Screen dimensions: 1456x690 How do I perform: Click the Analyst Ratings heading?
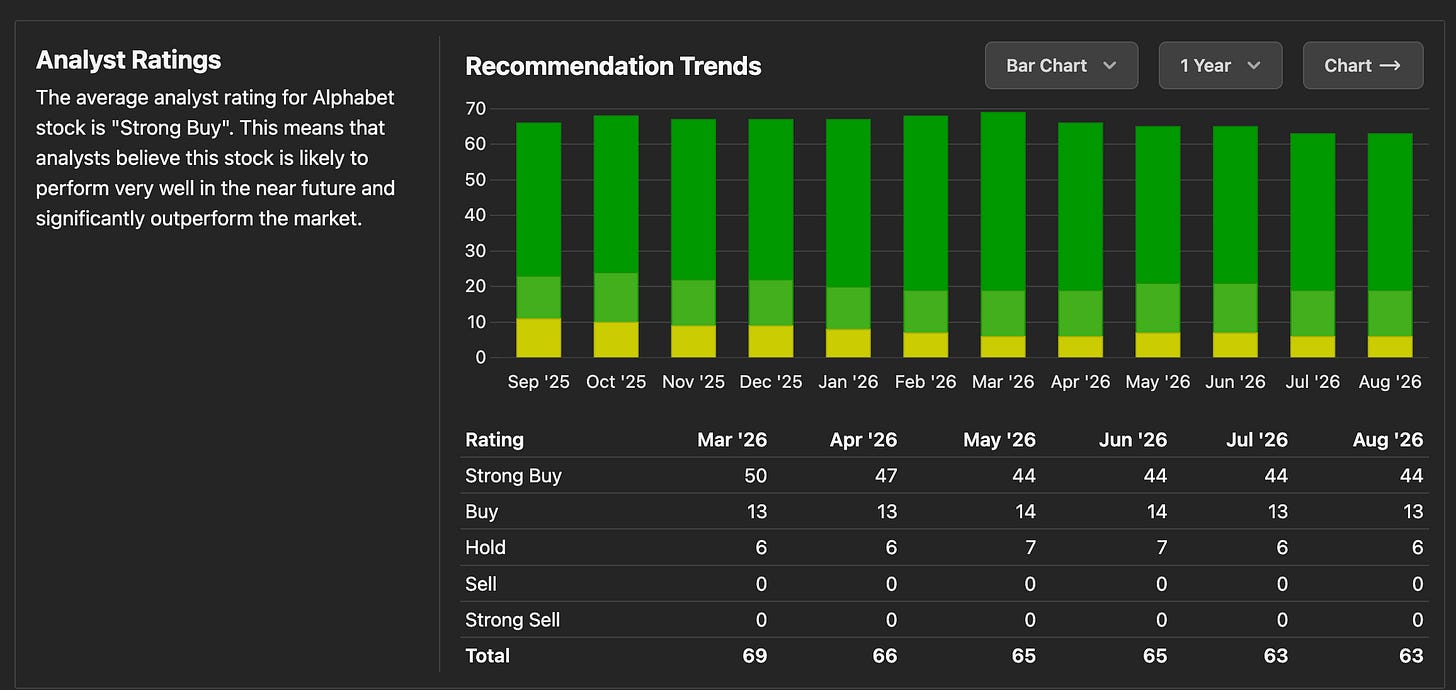[x=129, y=60]
